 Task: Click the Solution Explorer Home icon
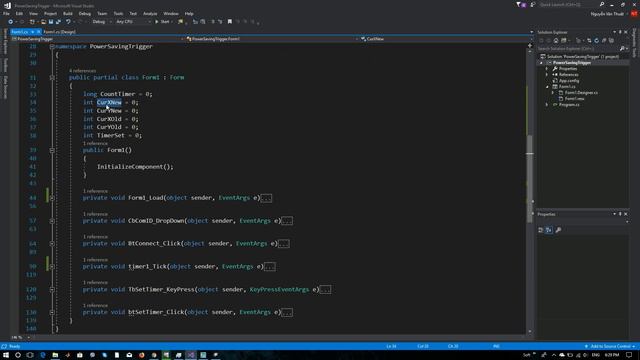[x=556, y=41]
